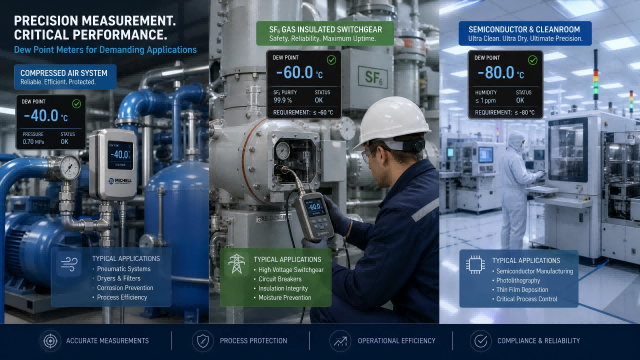Click the Pneumatic Systems bullet

[x=121, y=269]
